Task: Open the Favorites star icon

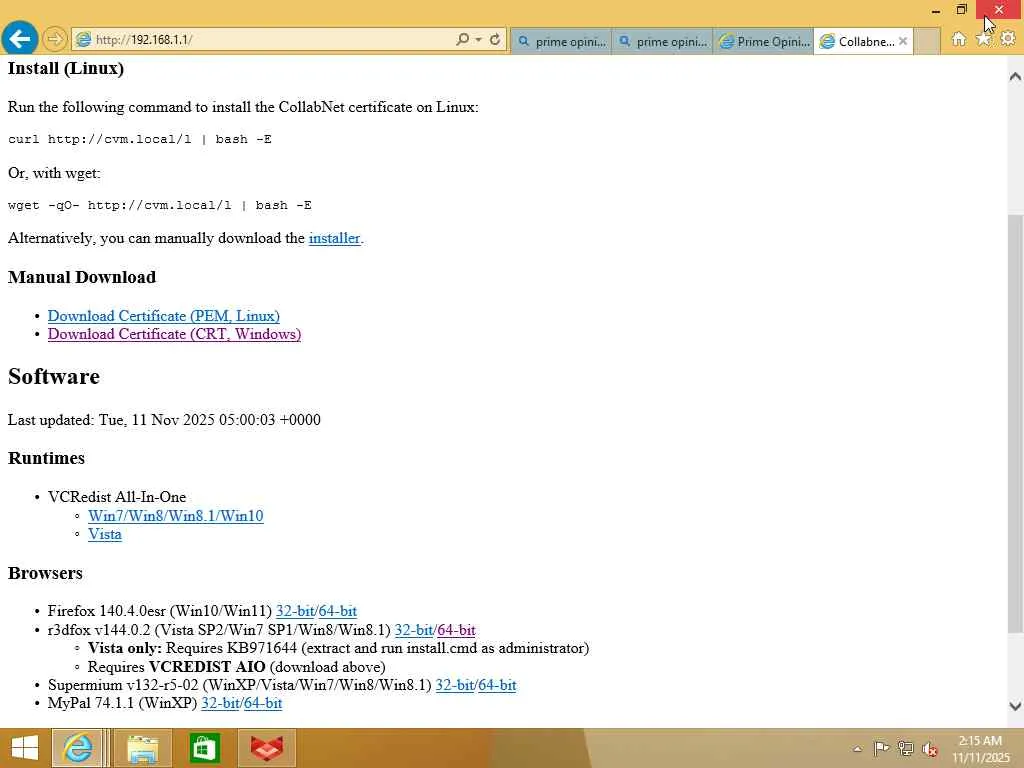Action: (984, 39)
